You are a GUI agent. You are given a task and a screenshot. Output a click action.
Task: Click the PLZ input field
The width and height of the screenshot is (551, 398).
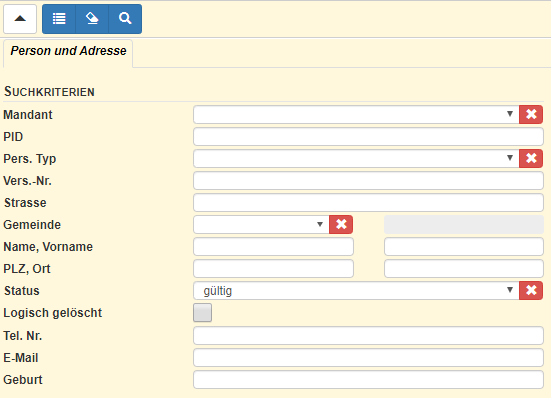273,269
